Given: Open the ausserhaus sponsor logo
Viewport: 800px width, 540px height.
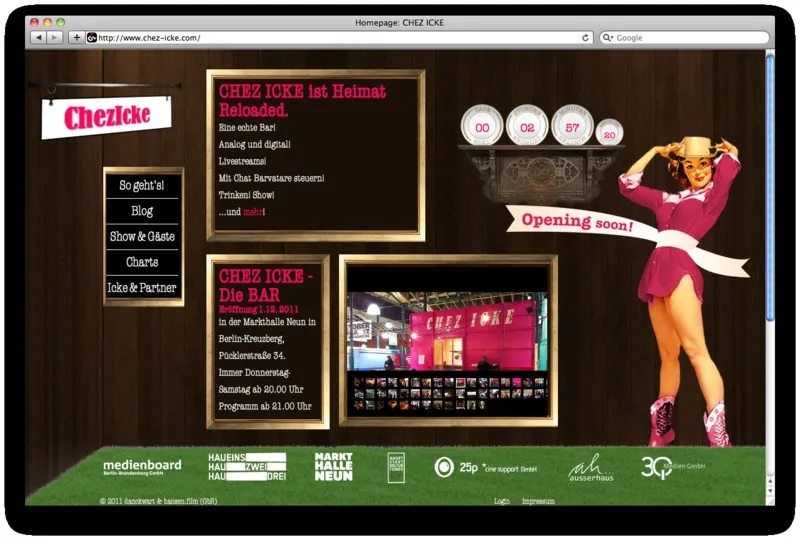Looking at the screenshot, I should pyautogui.click(x=591, y=468).
